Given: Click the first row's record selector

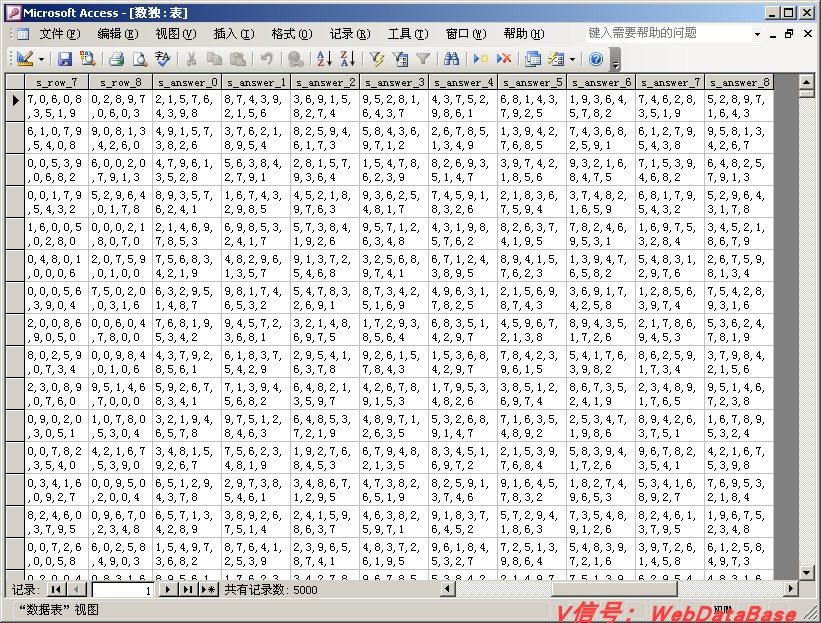Looking at the screenshot, I should [x=15, y=105].
